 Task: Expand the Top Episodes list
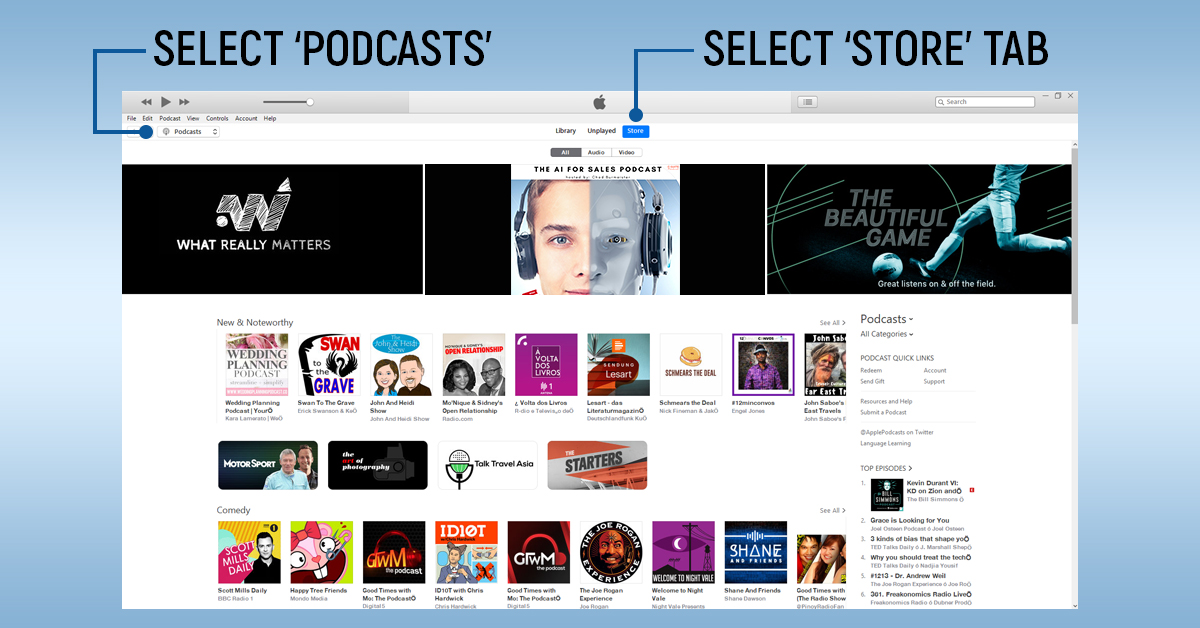(x=886, y=468)
